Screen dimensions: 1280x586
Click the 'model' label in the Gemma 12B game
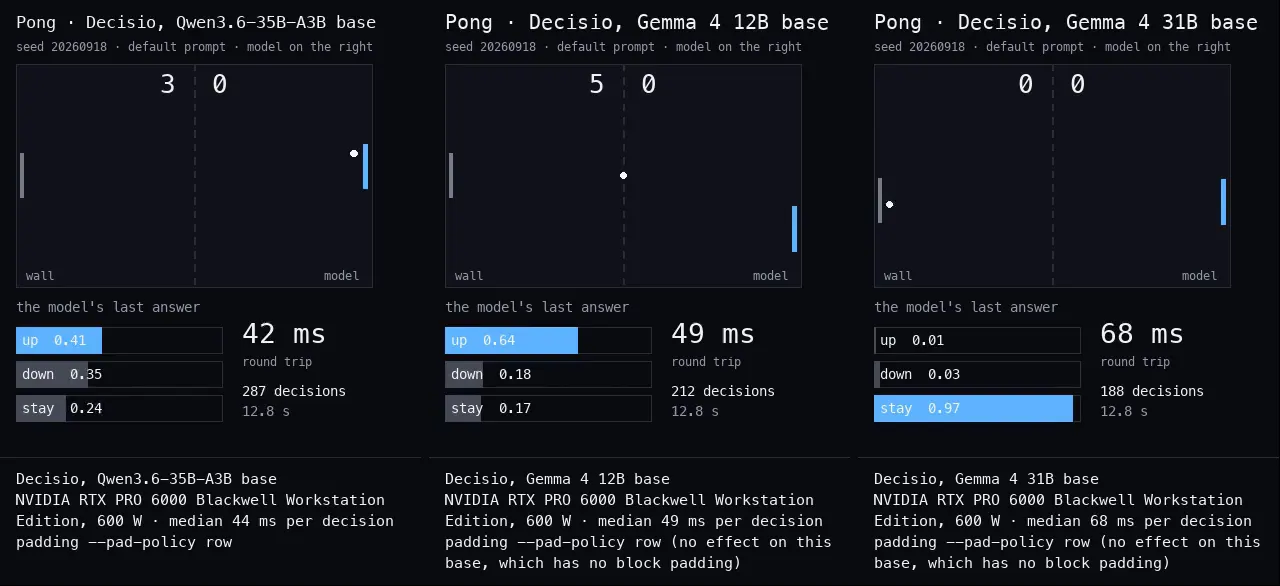pos(770,276)
